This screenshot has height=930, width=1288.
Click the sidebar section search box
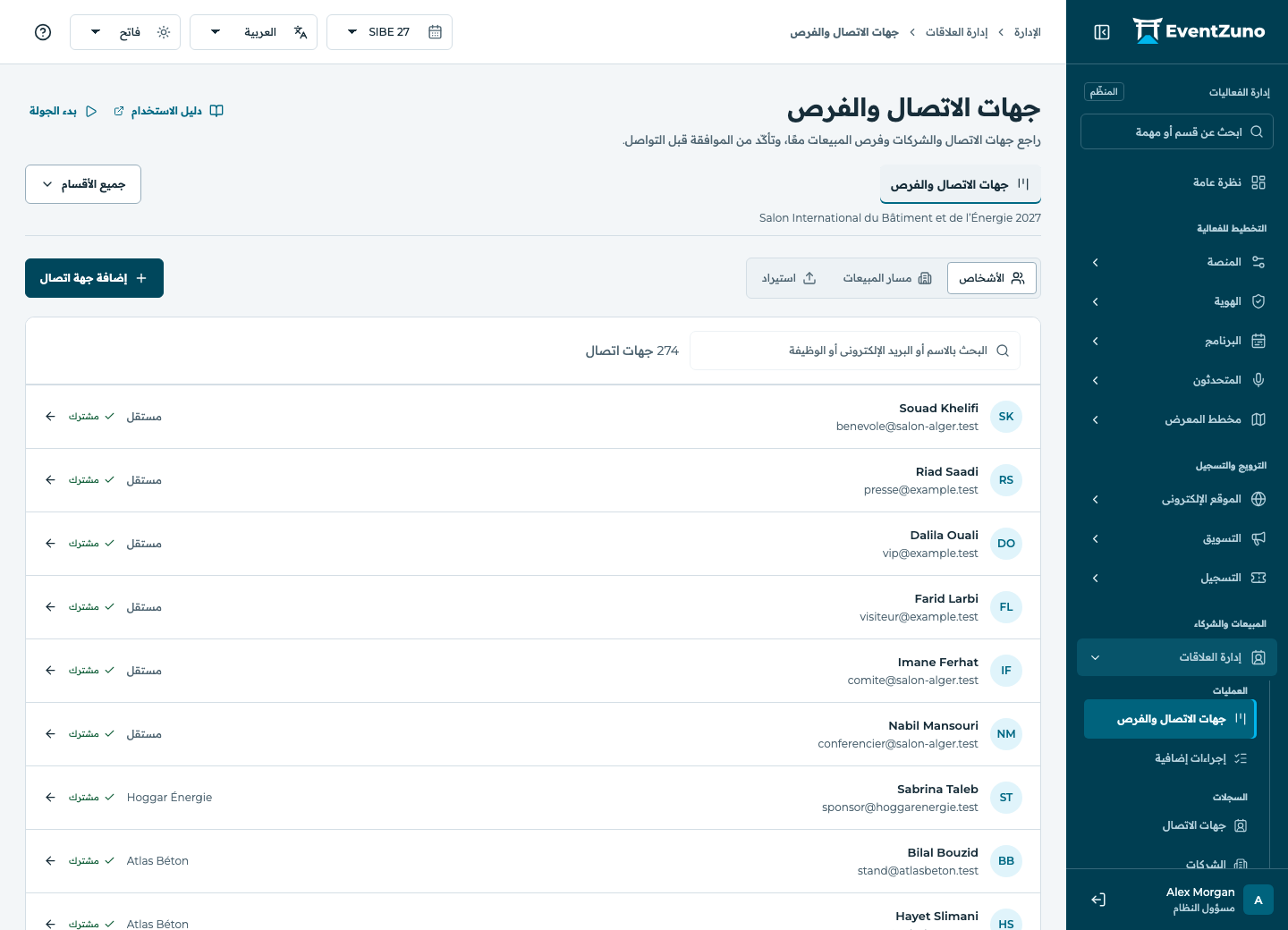click(1177, 131)
